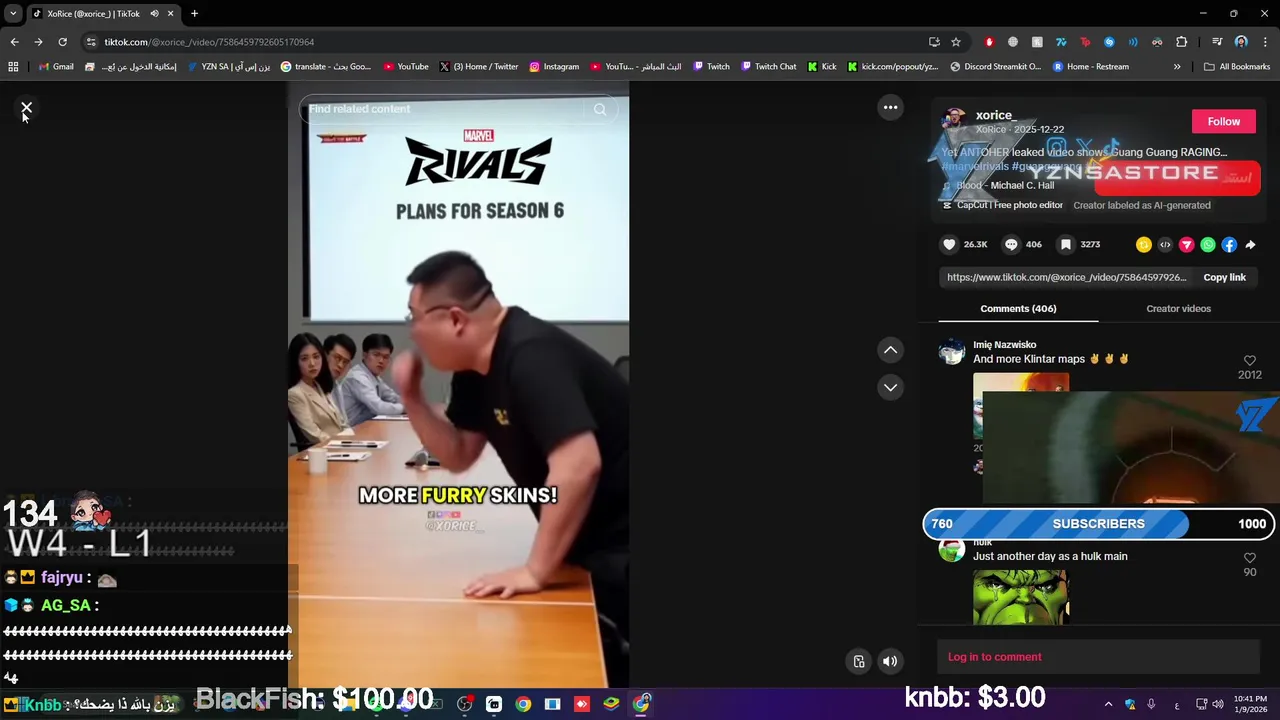Switch to the Creator videos tab
Viewport: 1280px width, 720px height.
click(1178, 308)
